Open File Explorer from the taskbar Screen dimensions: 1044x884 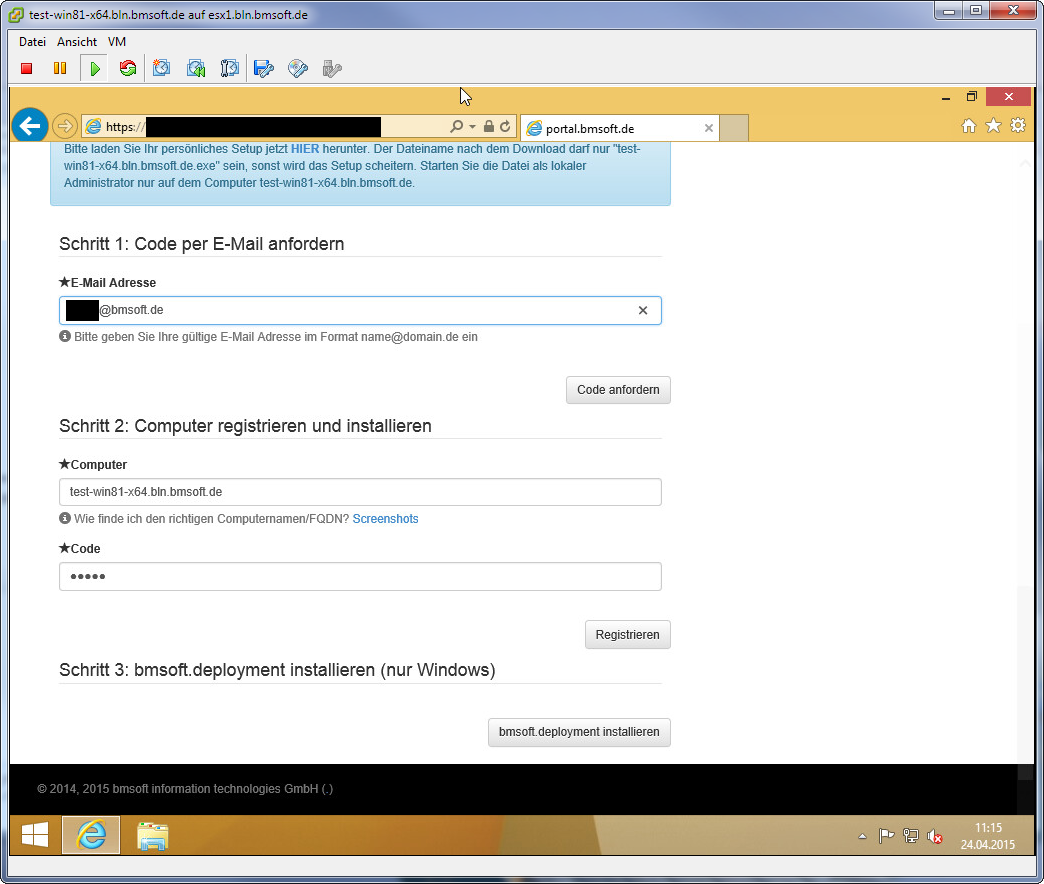[x=152, y=836]
